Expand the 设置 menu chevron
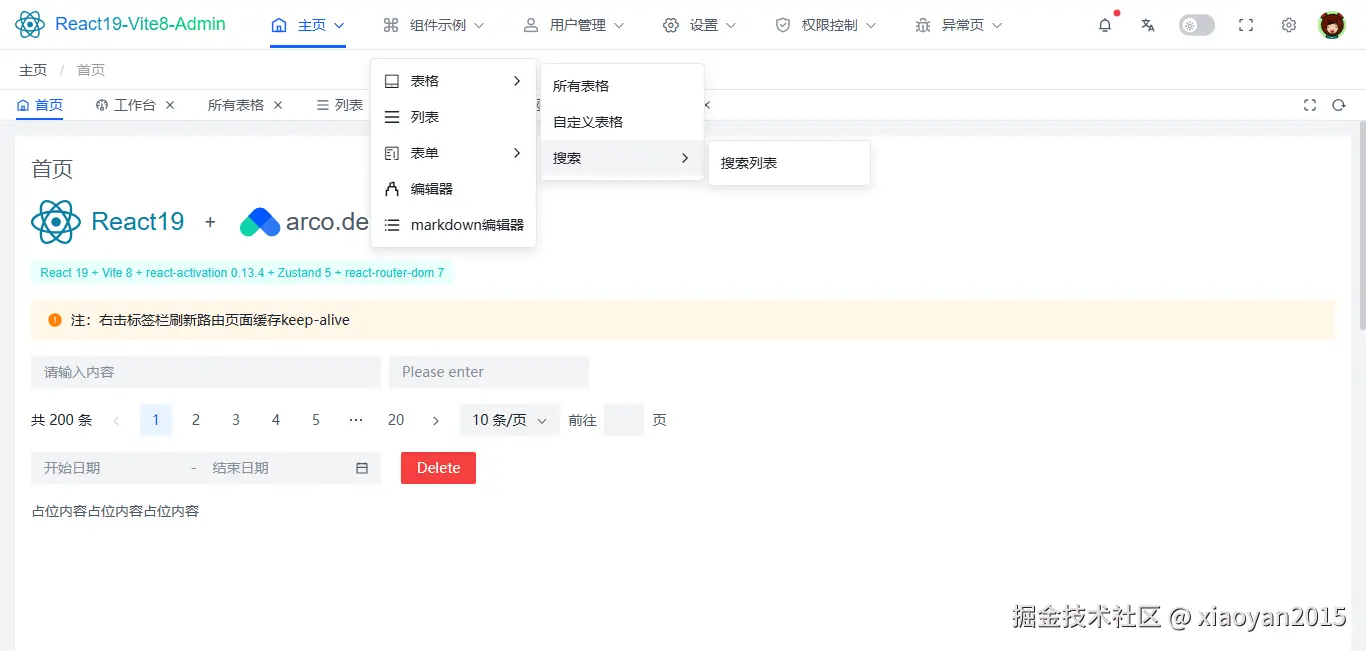Screen dimensions: 1366x651 click(731, 25)
